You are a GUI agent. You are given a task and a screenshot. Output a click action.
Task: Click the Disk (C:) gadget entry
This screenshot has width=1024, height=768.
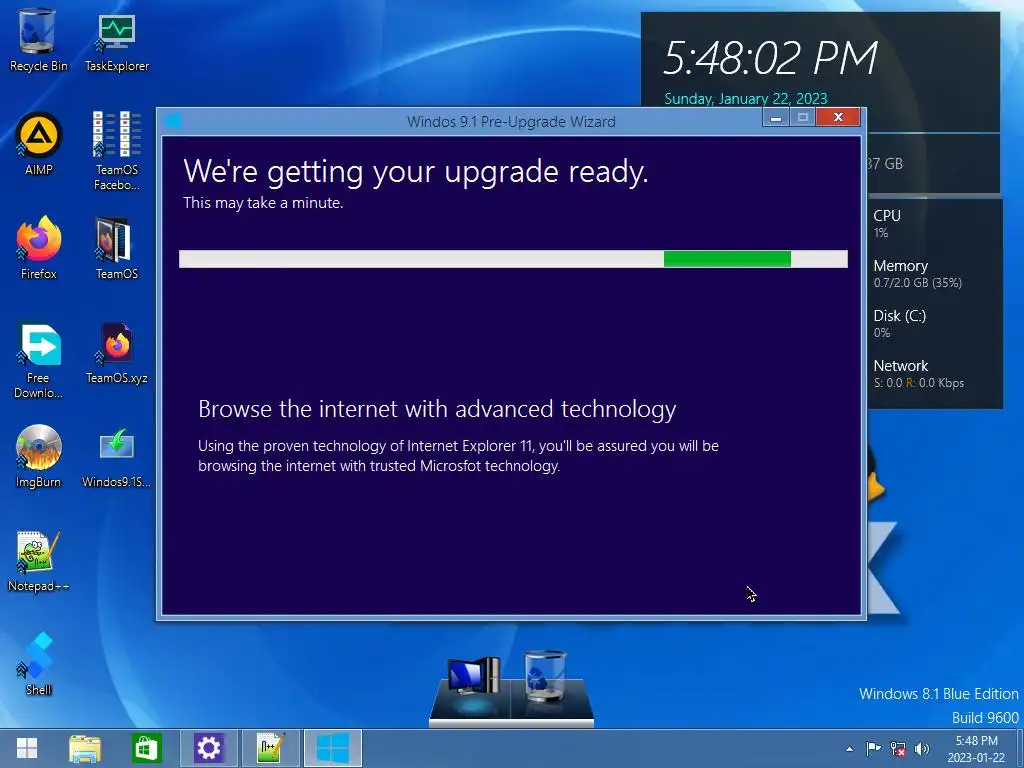click(900, 323)
